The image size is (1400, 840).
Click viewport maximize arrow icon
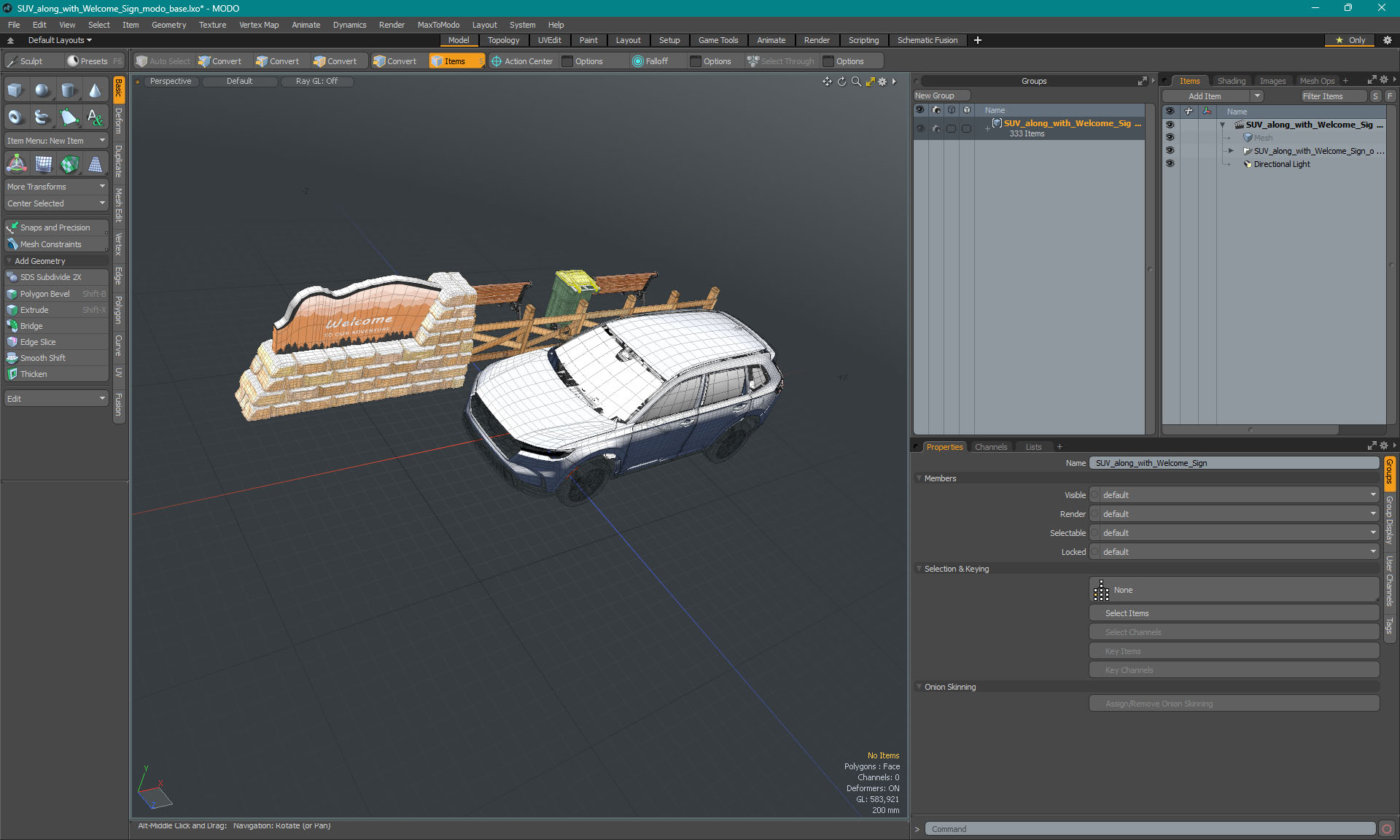coord(870,82)
